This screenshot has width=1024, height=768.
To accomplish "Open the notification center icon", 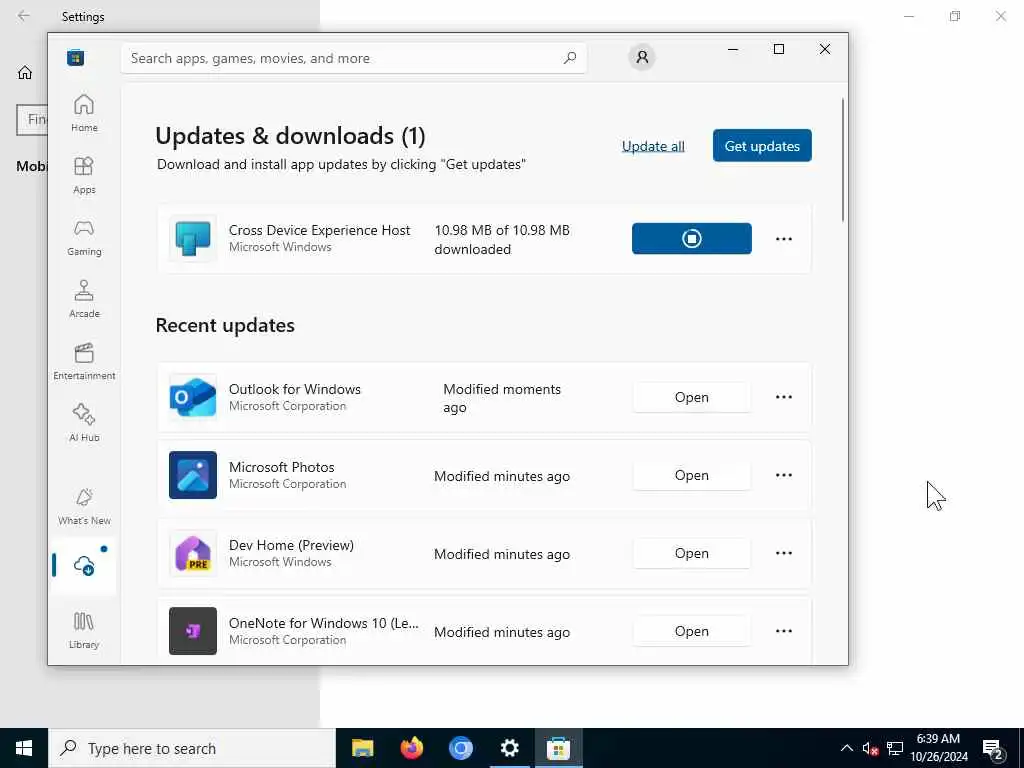I will [x=993, y=748].
